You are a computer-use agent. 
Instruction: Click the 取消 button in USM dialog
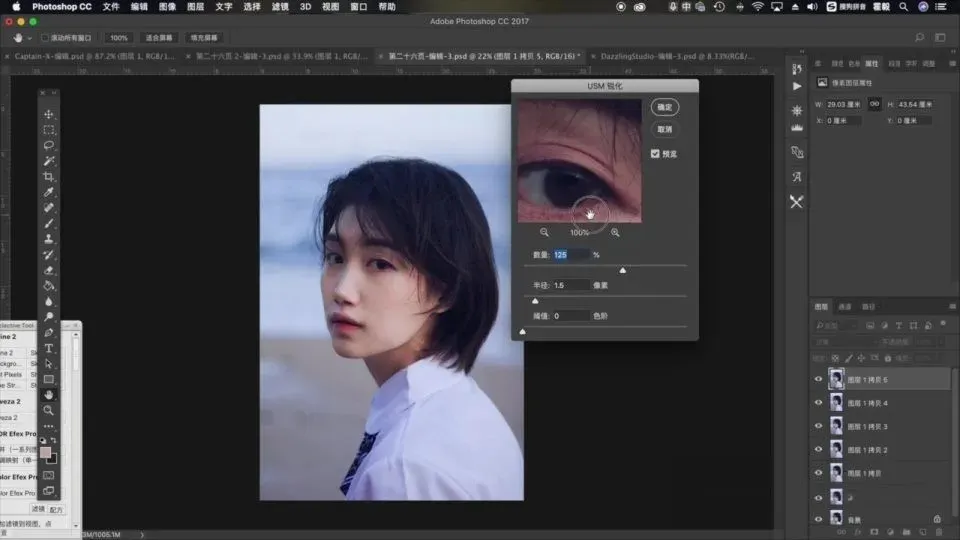click(664, 129)
